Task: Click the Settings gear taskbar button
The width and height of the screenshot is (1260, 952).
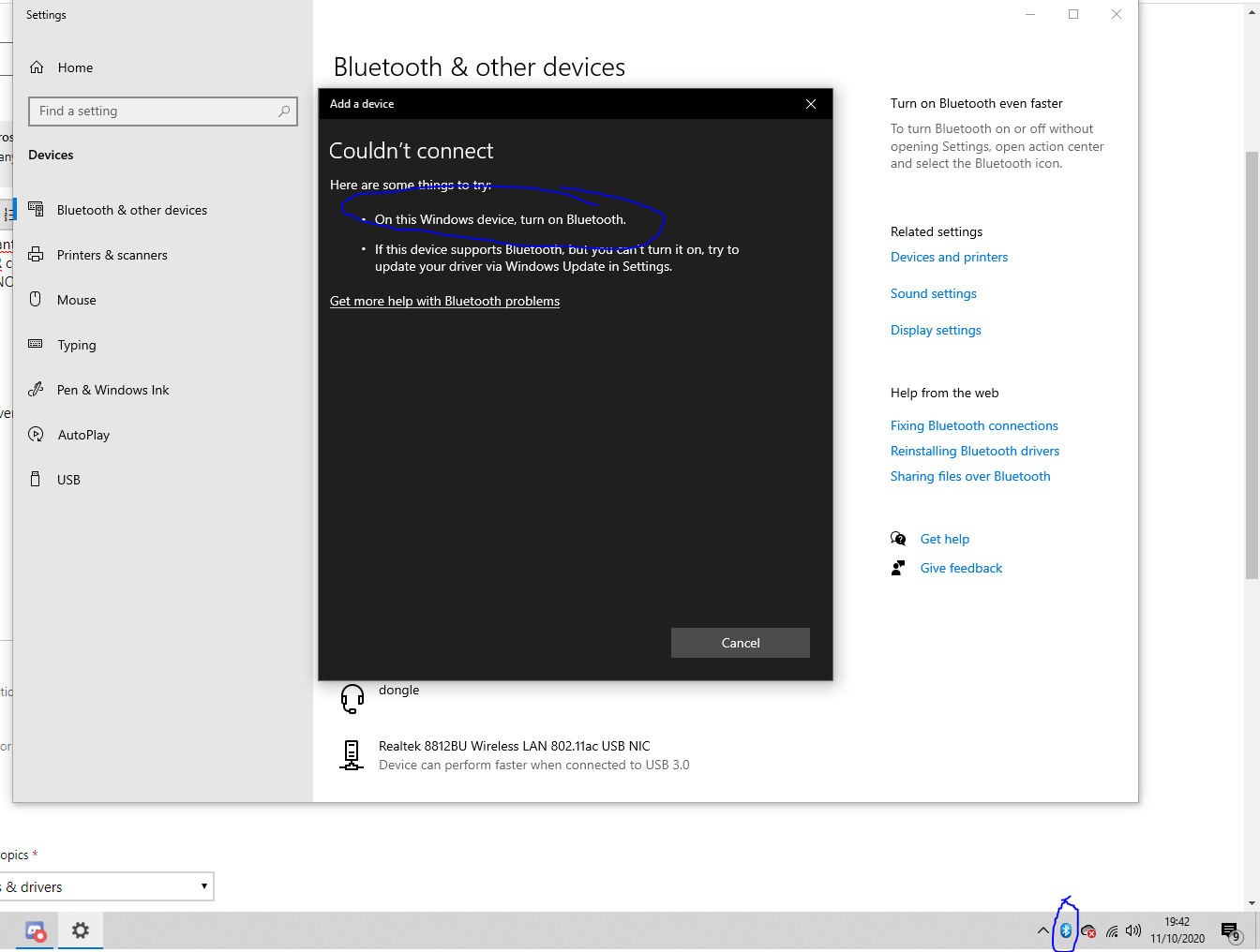Action: pyautogui.click(x=81, y=930)
